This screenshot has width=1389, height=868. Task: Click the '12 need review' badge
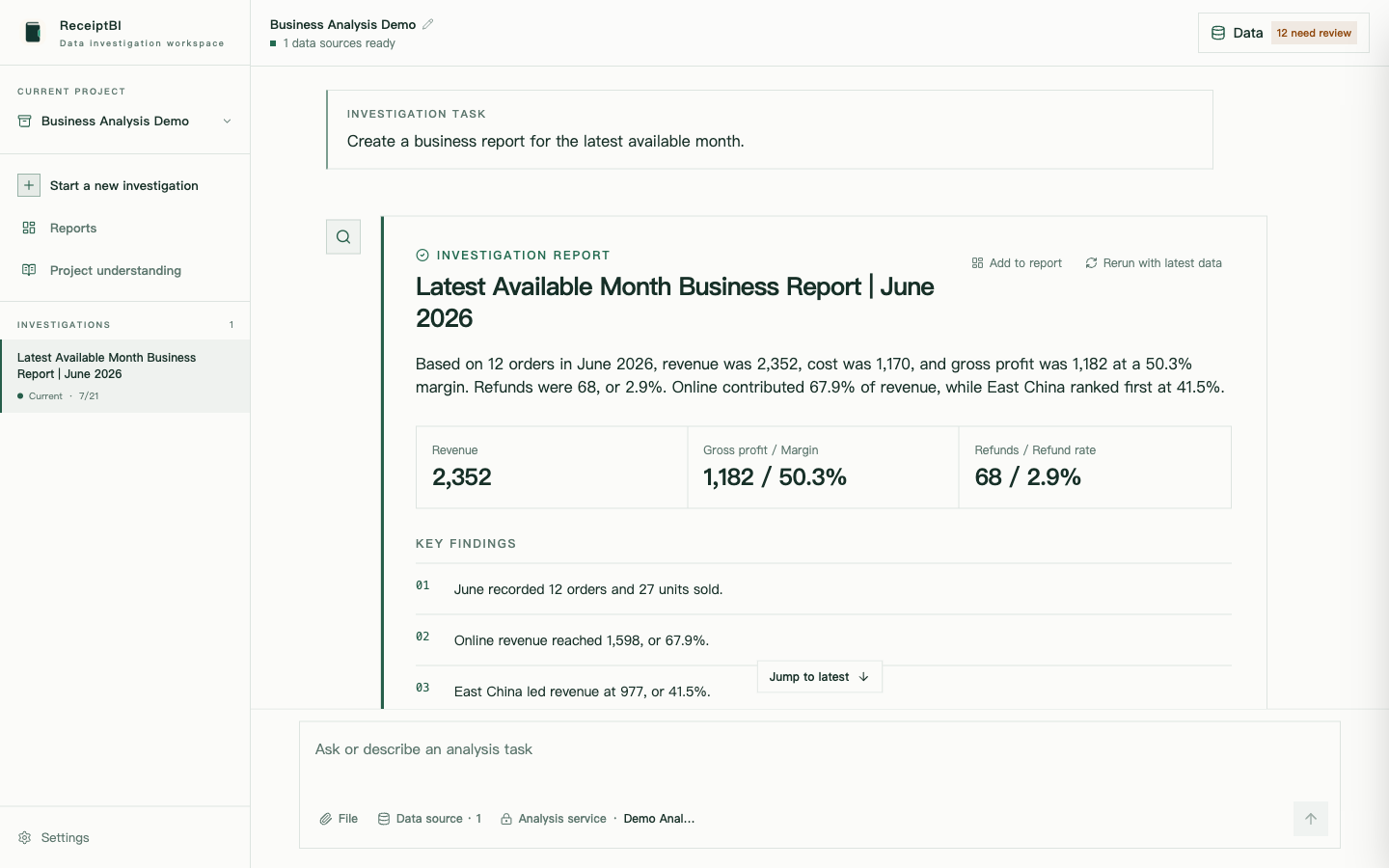(x=1314, y=33)
